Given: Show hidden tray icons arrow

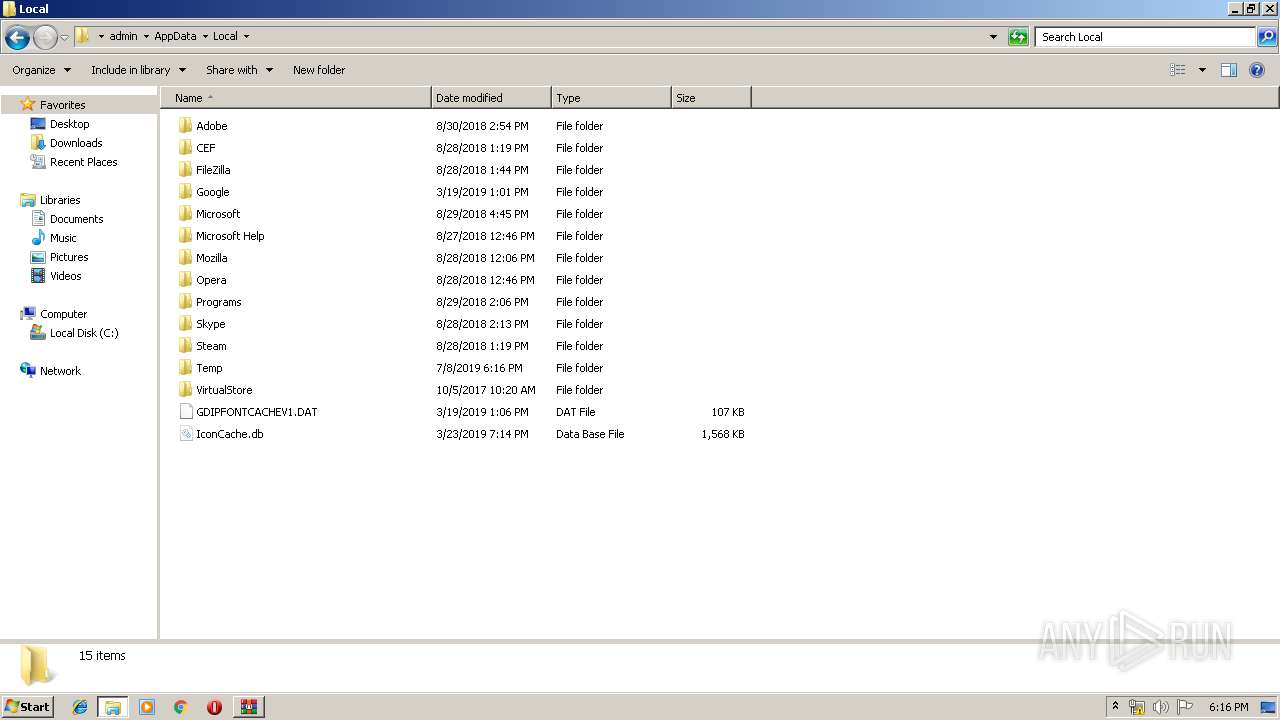Looking at the screenshot, I should click(1115, 707).
